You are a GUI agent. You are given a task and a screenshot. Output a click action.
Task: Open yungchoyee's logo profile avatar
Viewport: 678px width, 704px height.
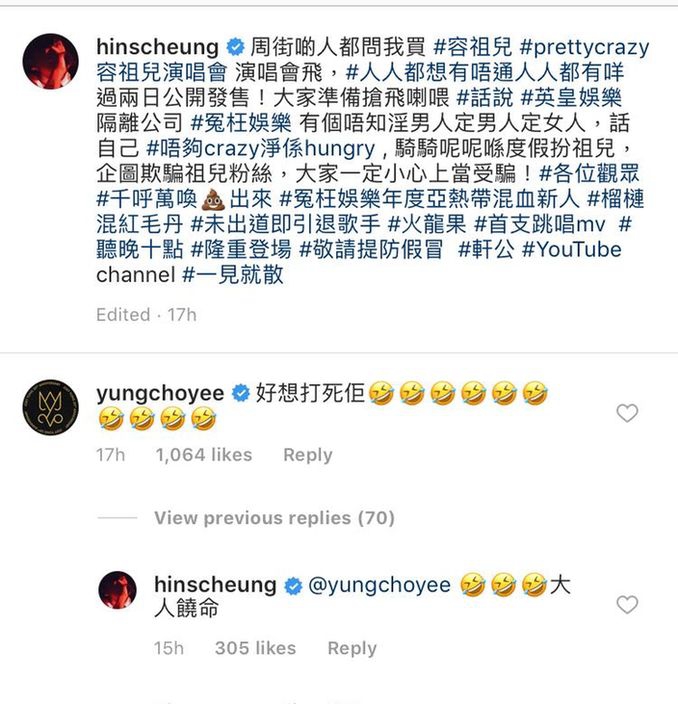[51, 408]
